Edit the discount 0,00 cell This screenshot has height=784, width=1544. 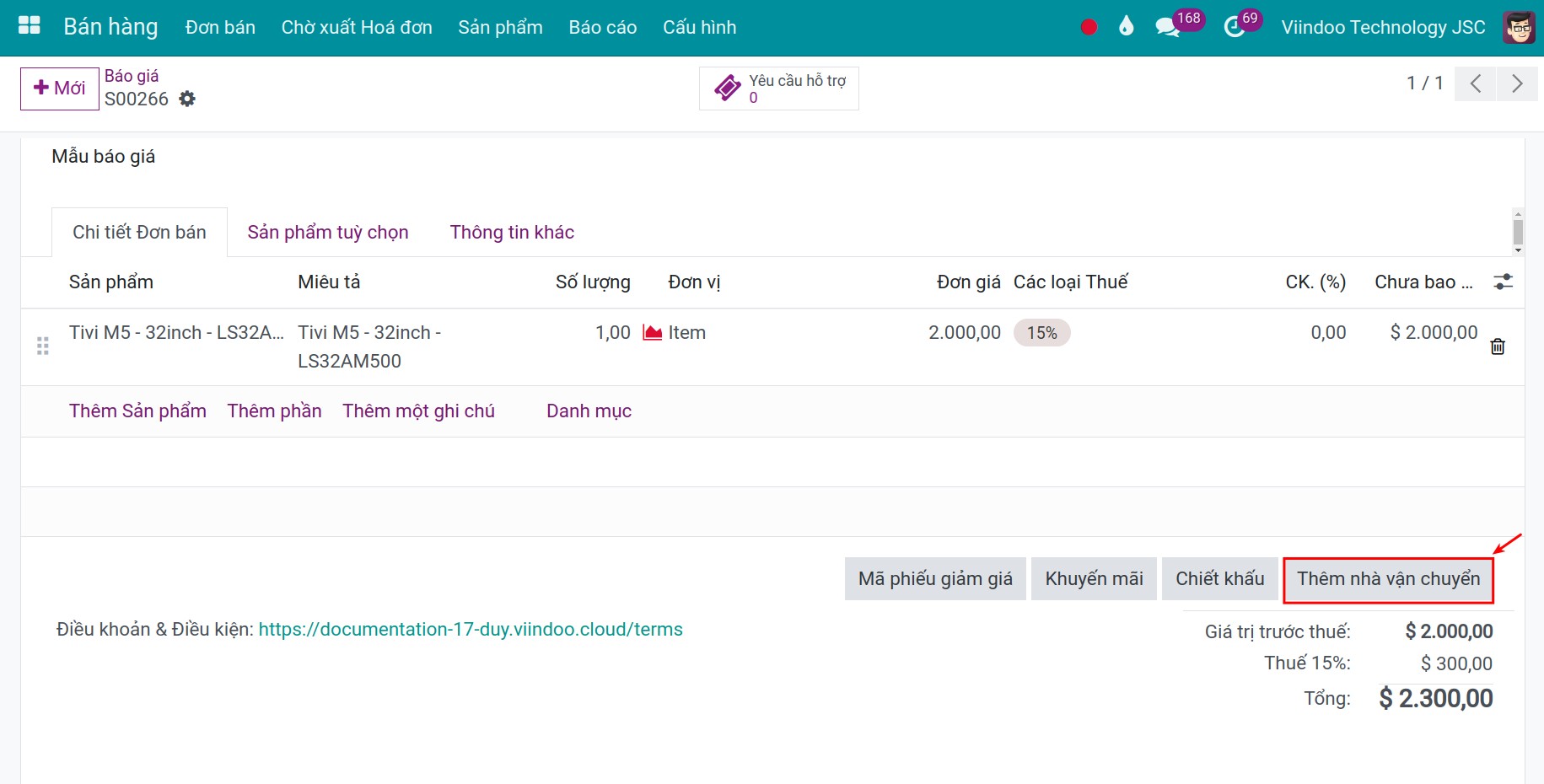point(1328,333)
